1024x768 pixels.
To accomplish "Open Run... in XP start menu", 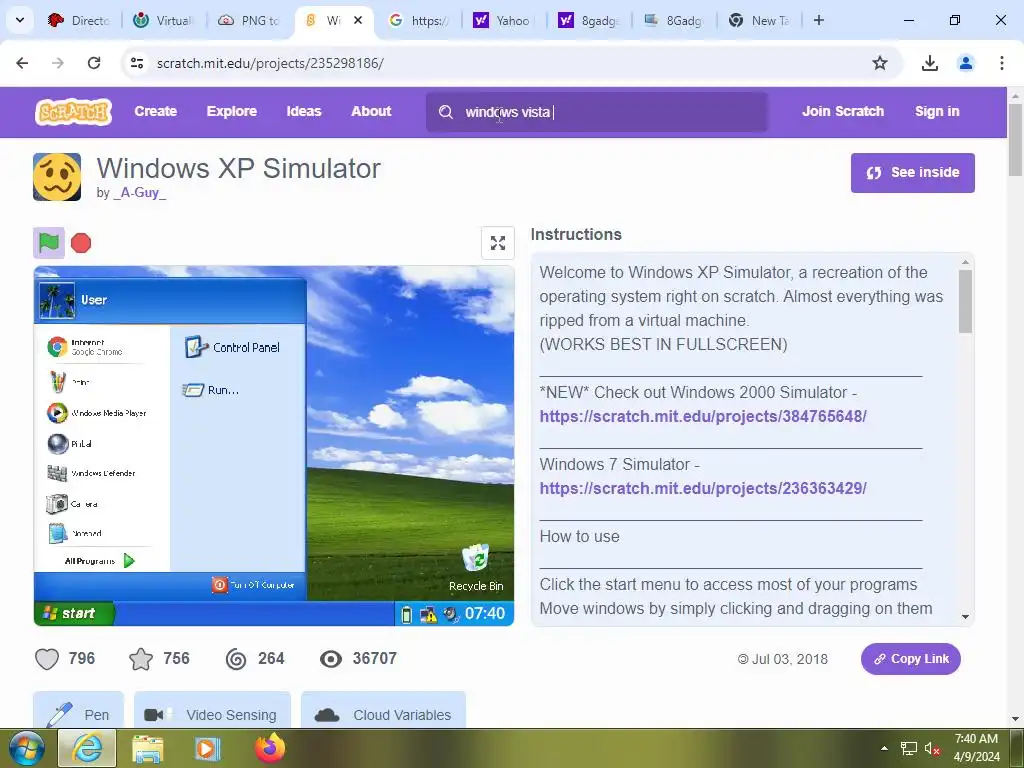I will pos(210,390).
